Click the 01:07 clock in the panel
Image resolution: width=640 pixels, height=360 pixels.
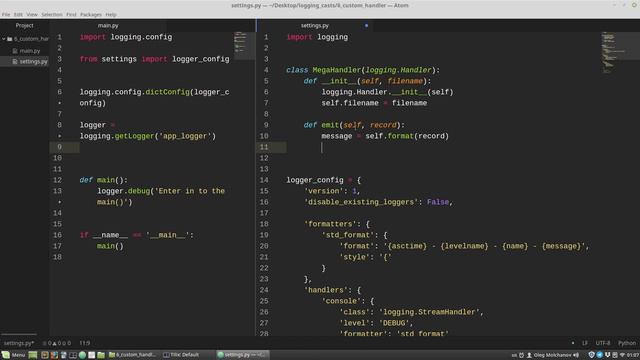coord(633,355)
